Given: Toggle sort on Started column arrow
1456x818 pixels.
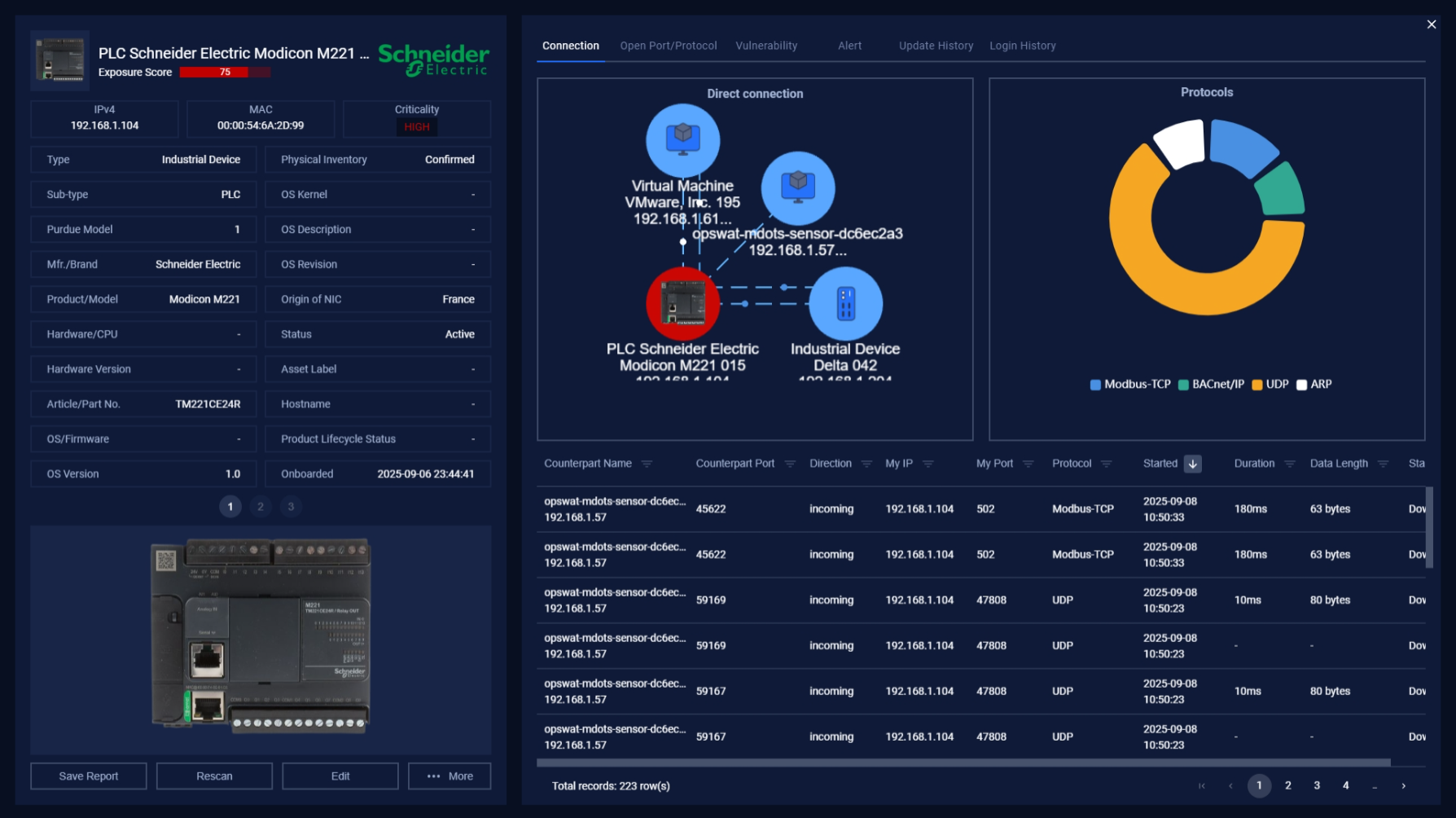Looking at the screenshot, I should [x=1192, y=464].
